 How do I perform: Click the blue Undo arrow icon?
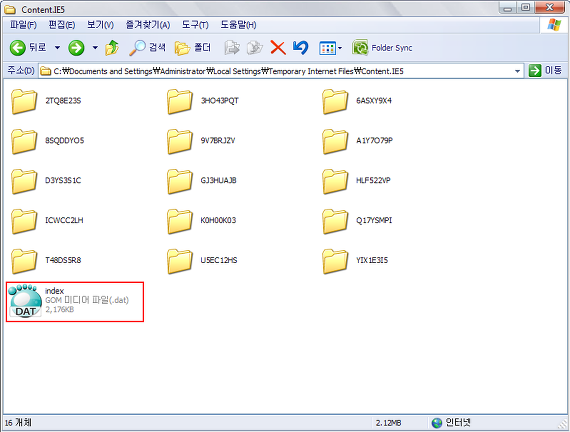click(301, 48)
